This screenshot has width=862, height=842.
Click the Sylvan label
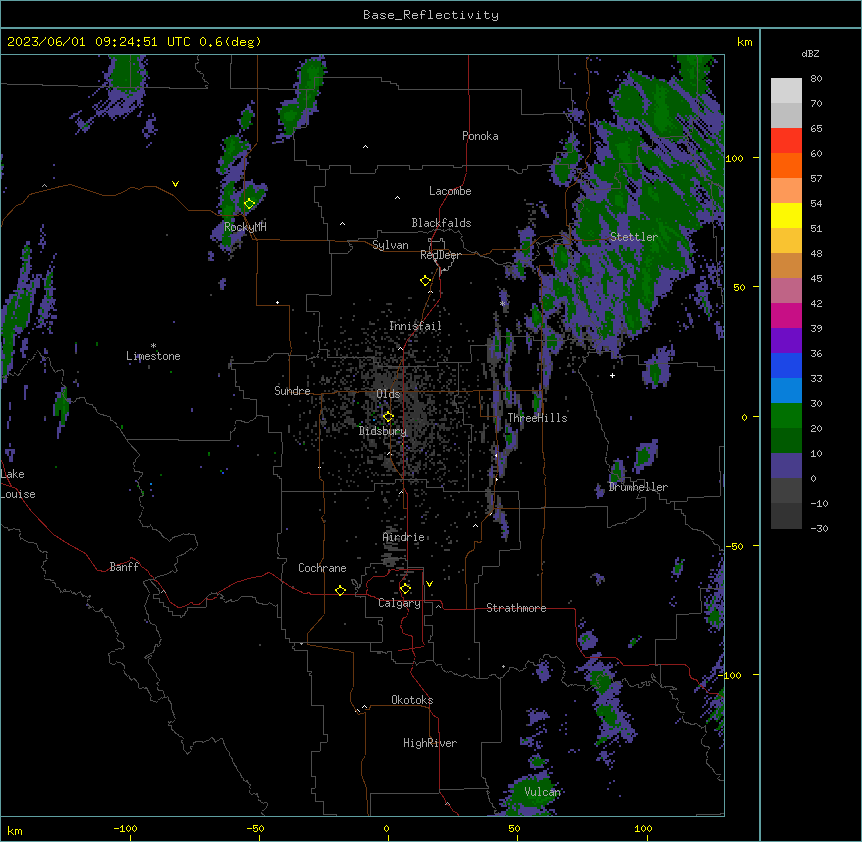(x=390, y=245)
